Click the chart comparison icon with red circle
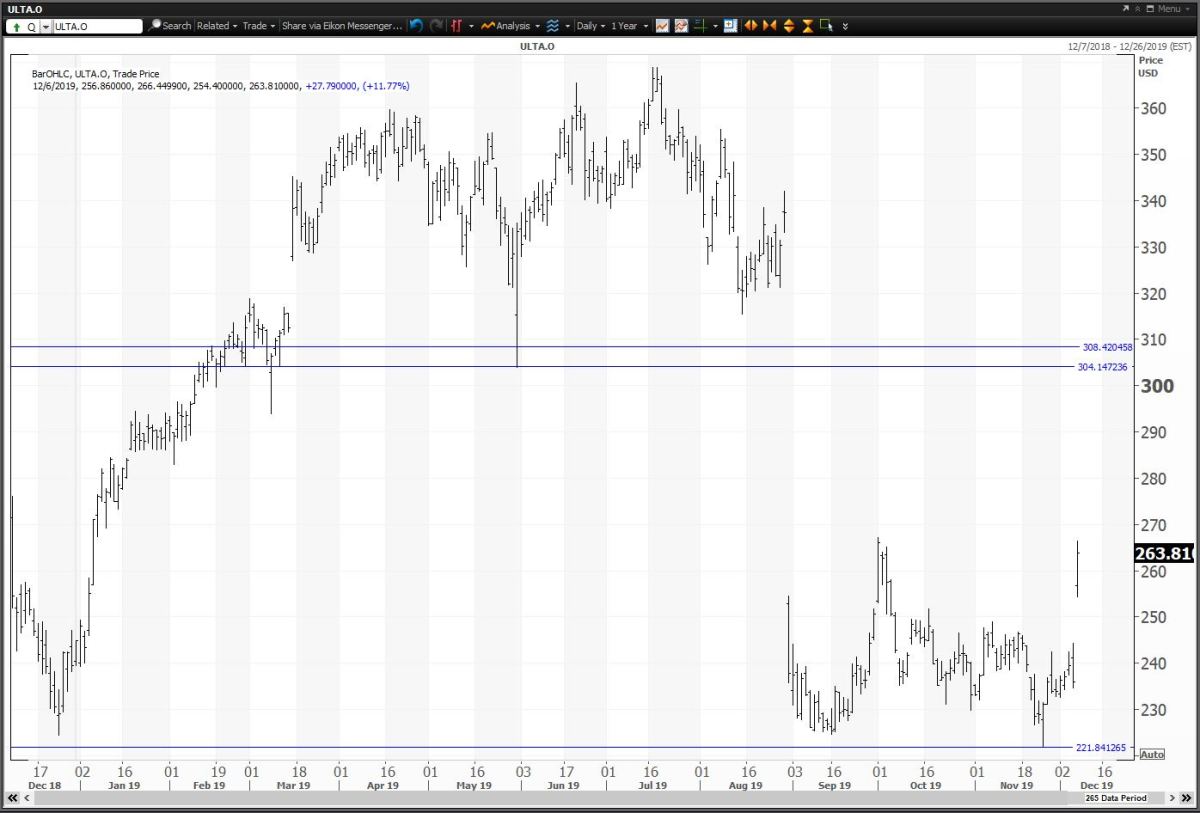This screenshot has width=1200, height=813. pos(681,26)
